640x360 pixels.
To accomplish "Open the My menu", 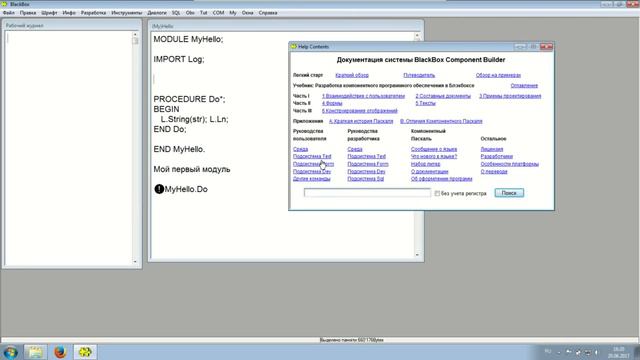I will 233,13.
